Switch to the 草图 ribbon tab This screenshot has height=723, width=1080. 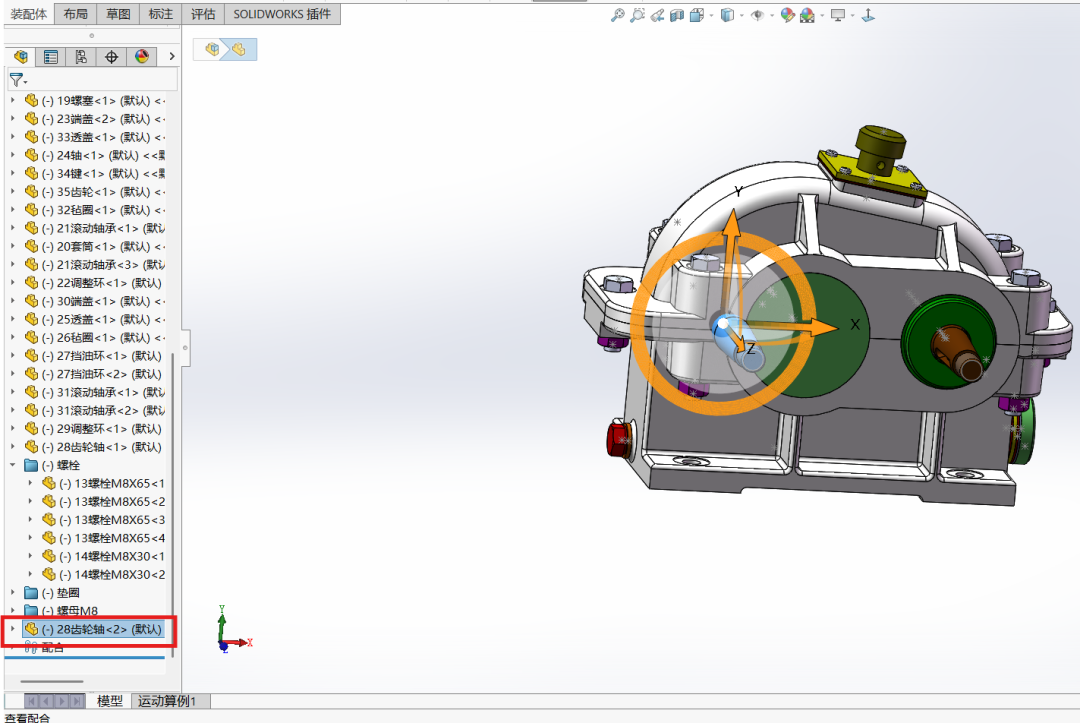coord(118,14)
